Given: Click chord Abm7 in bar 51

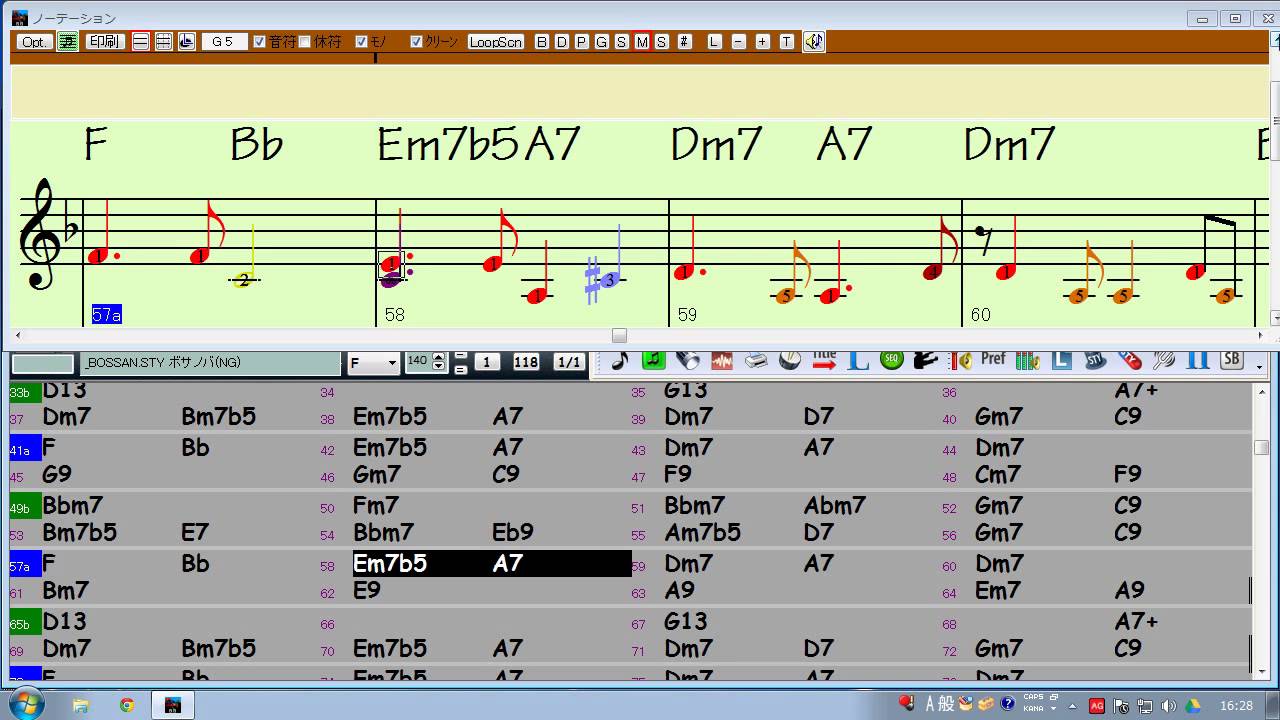Looking at the screenshot, I should coord(835,506).
